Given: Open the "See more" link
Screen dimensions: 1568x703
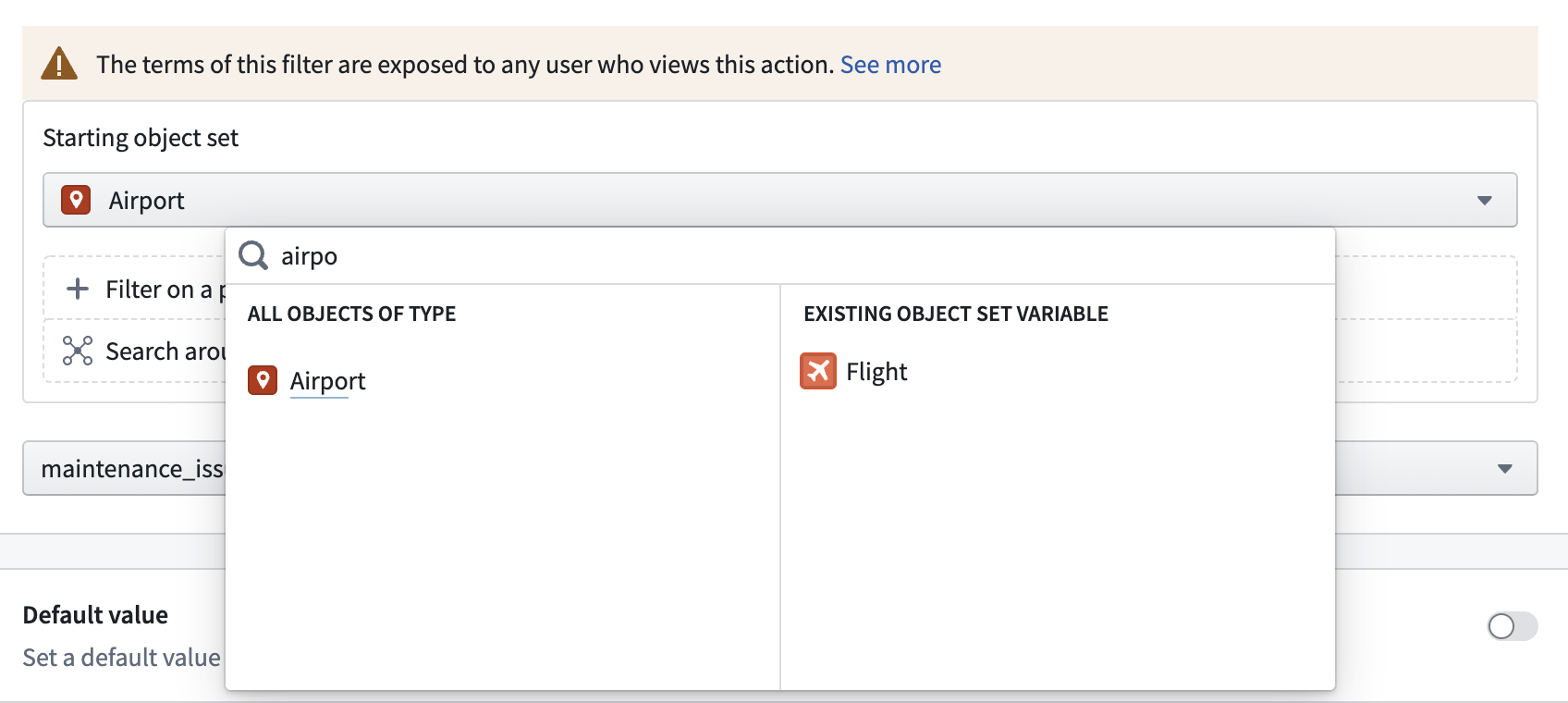Looking at the screenshot, I should tap(889, 65).
